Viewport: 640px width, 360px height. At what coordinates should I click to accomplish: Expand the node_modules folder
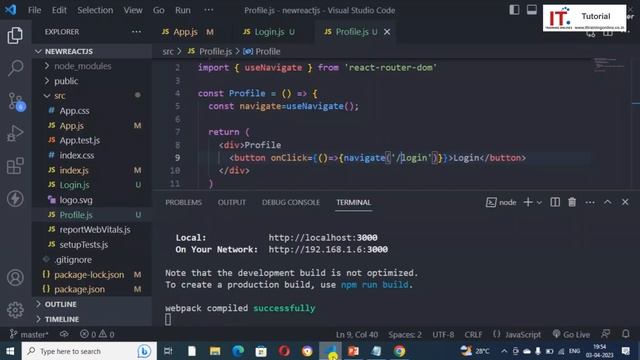click(92, 66)
